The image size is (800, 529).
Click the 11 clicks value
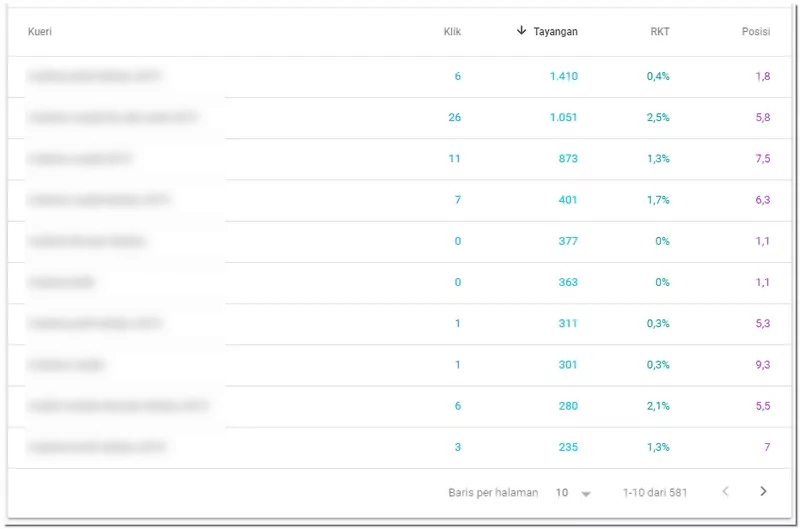[455, 159]
